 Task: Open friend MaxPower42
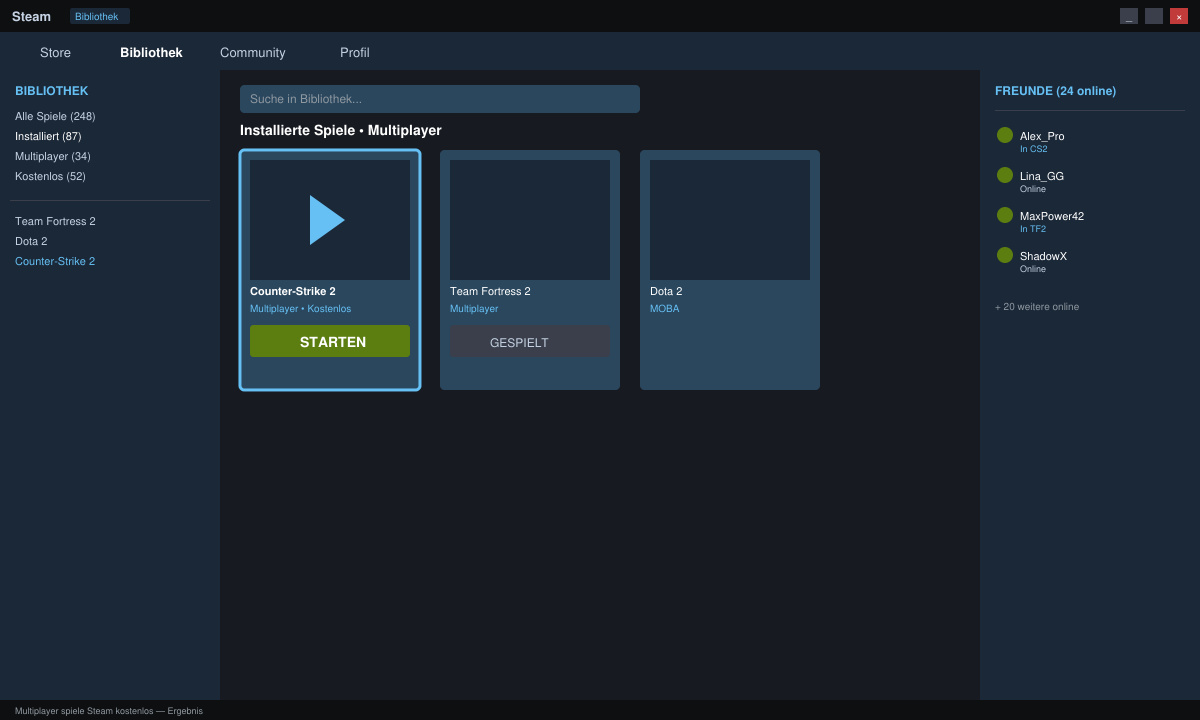click(1052, 216)
